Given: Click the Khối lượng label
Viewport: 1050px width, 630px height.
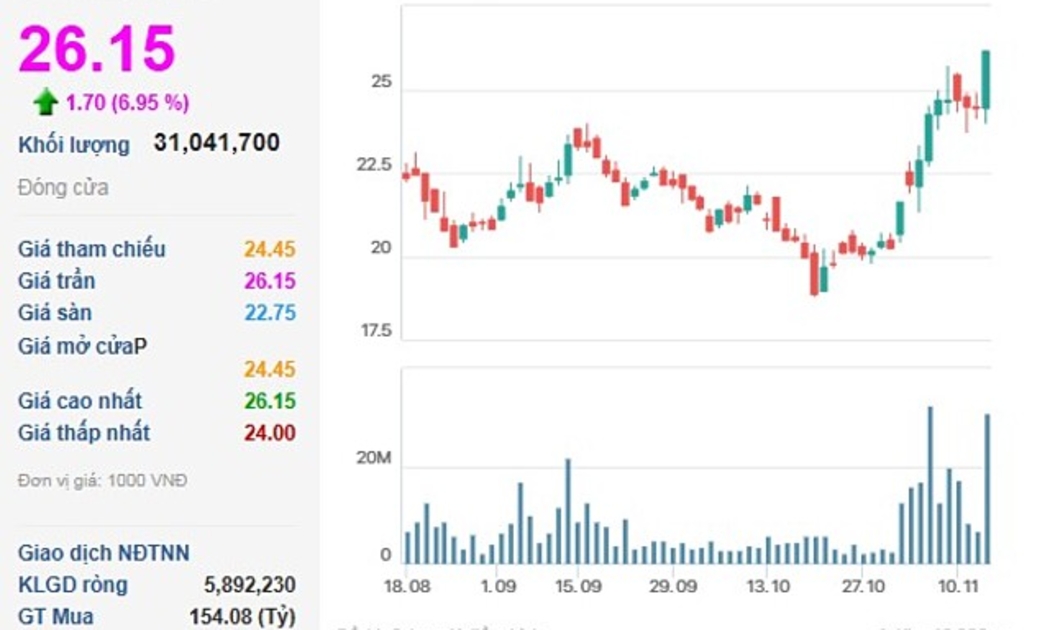Looking at the screenshot, I should pyautogui.click(x=74, y=145).
